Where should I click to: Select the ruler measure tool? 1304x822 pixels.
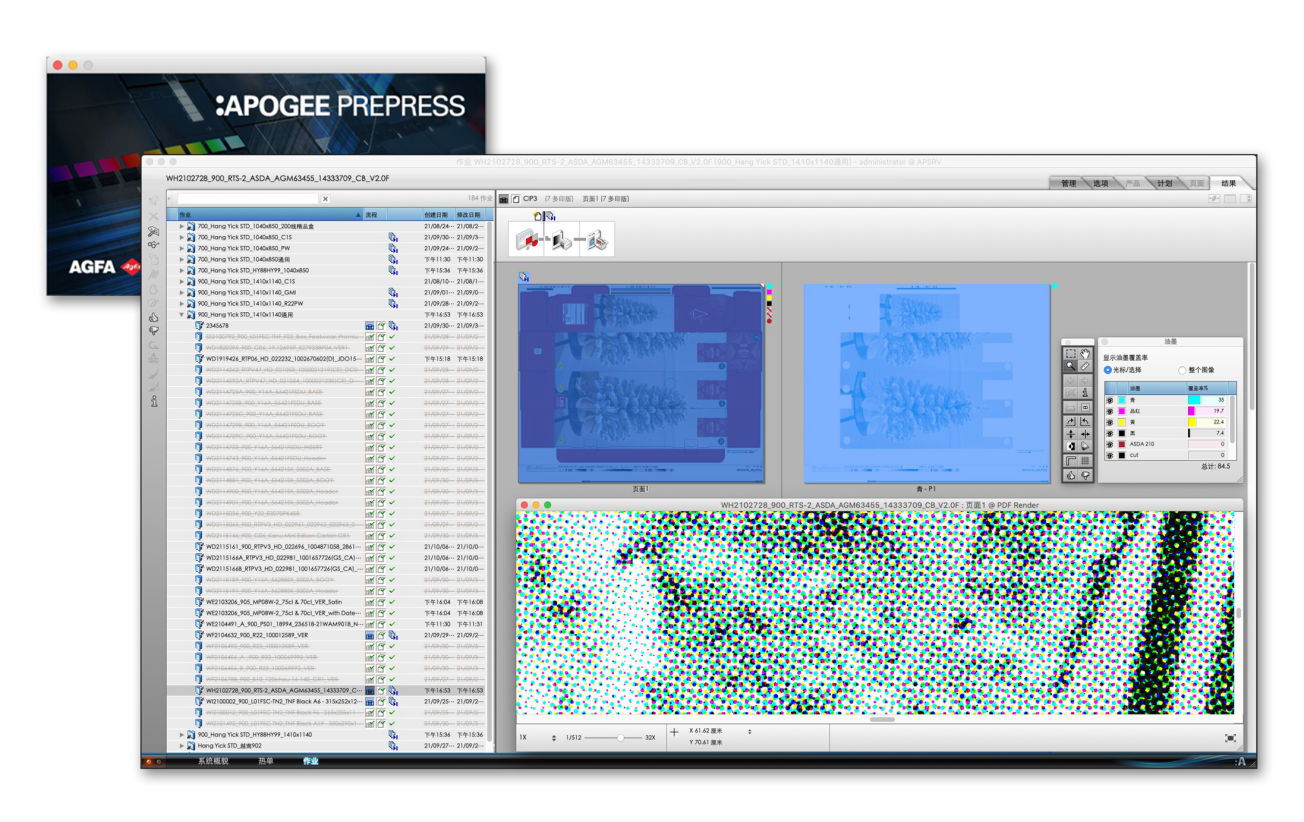tap(1085, 366)
